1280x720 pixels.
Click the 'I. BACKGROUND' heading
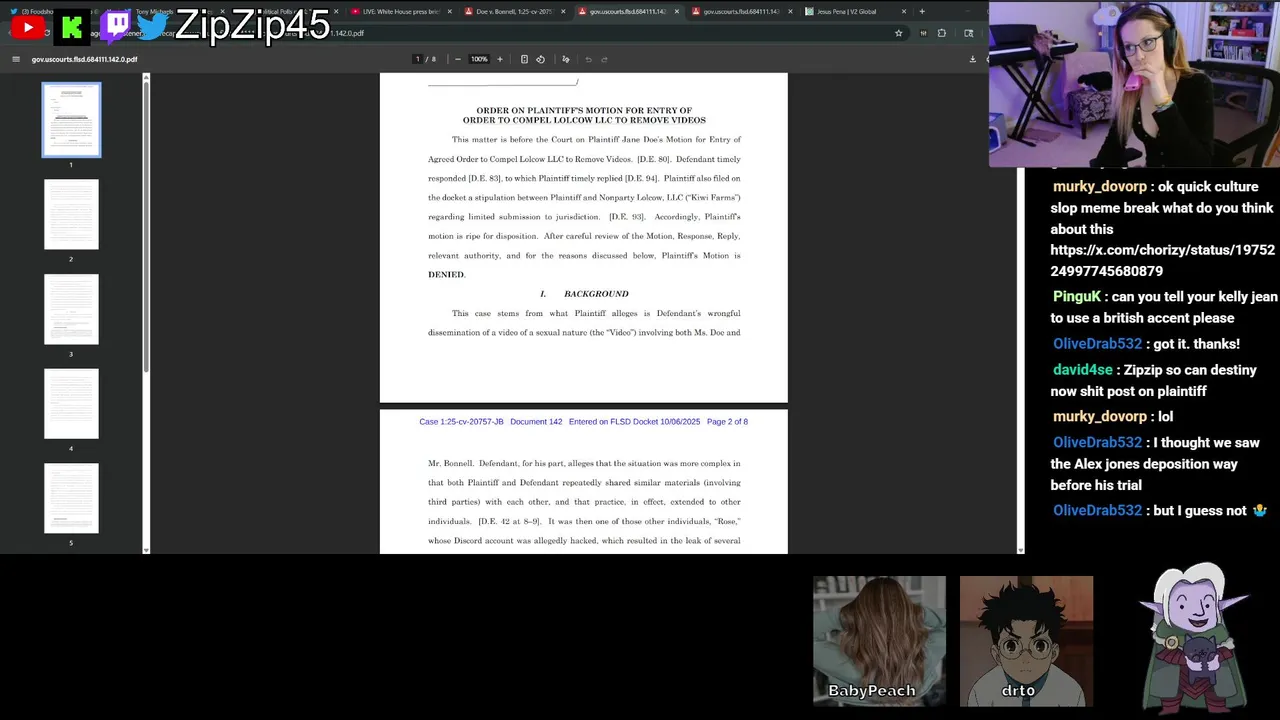(584, 294)
